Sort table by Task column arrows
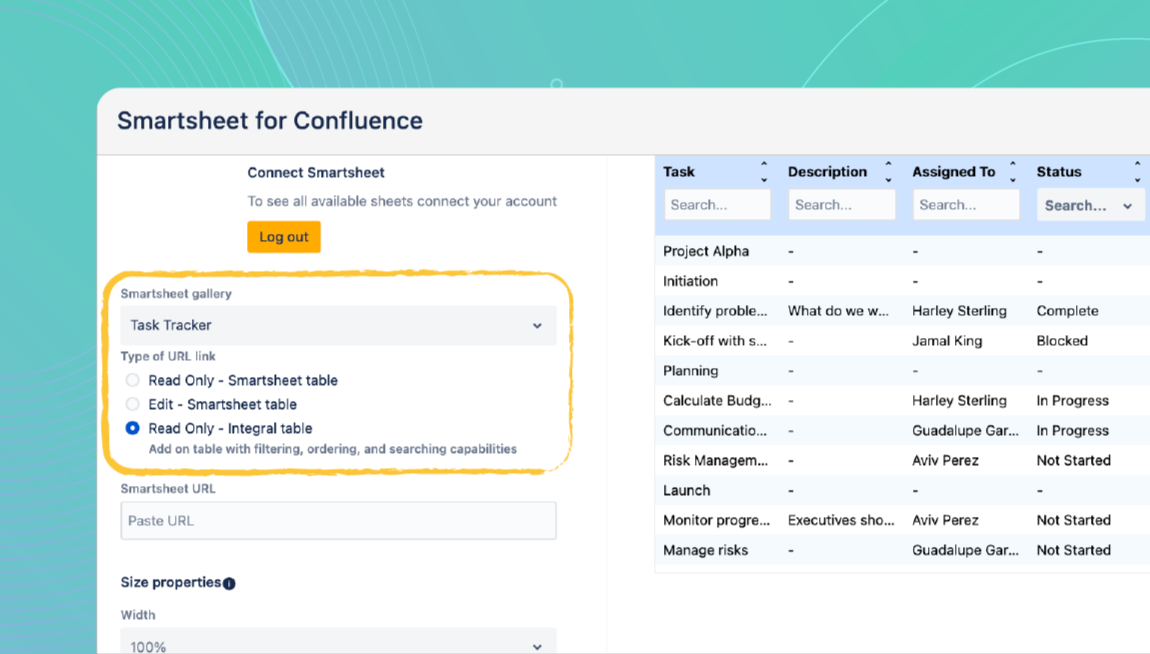This screenshot has height=654, width=1150. coord(764,172)
